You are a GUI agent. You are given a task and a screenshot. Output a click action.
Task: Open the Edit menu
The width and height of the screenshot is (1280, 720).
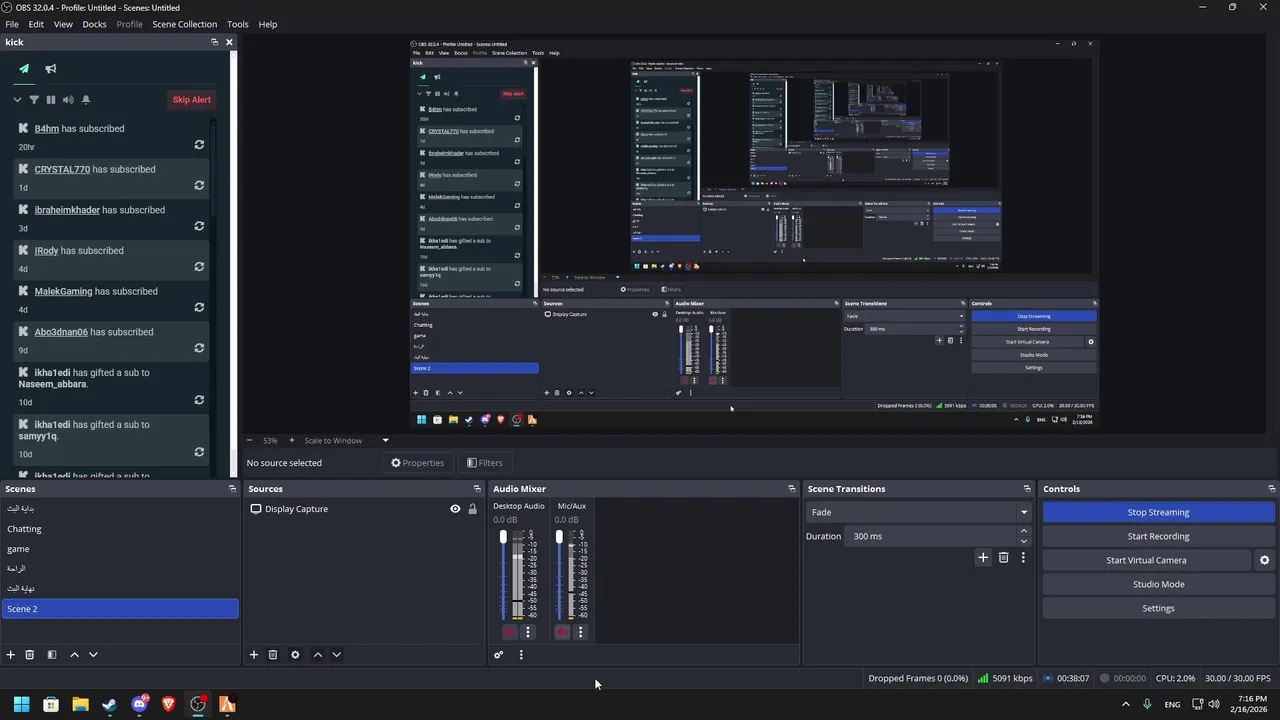pyautogui.click(x=36, y=24)
